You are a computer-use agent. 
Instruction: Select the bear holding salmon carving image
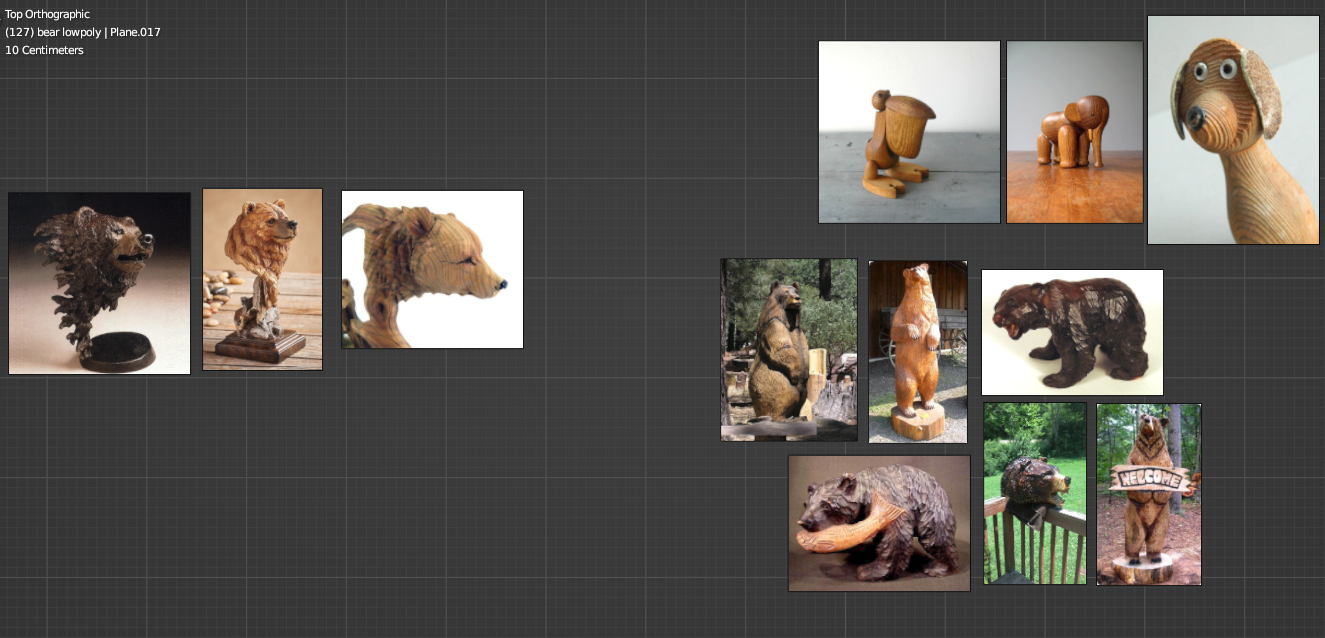(x=879, y=523)
